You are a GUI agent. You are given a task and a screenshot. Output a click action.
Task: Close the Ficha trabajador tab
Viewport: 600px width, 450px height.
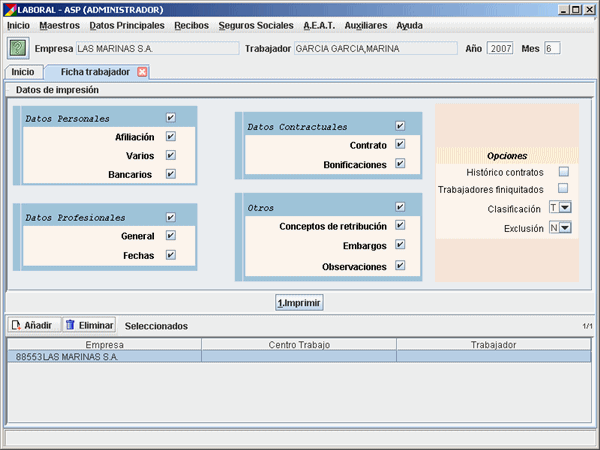(142, 72)
